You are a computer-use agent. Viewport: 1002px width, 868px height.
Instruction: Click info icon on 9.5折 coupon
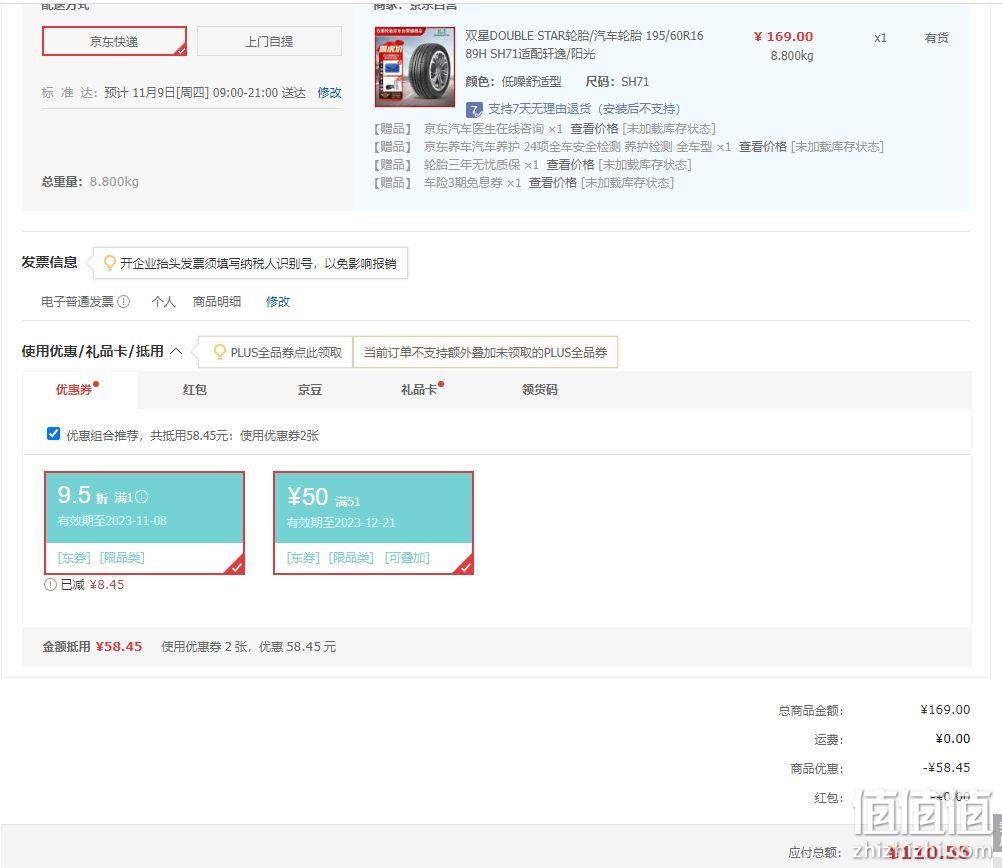(142, 497)
